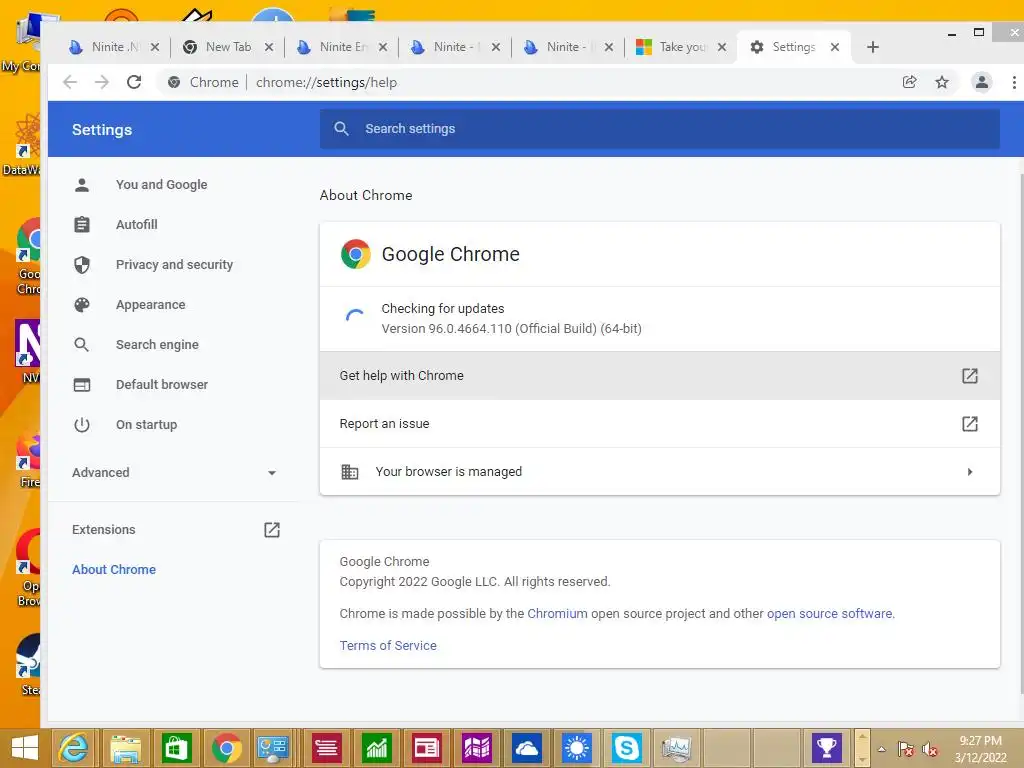Screen dimensions: 1024x768
Task: Switch to the first Ninite tab
Action: 114,47
